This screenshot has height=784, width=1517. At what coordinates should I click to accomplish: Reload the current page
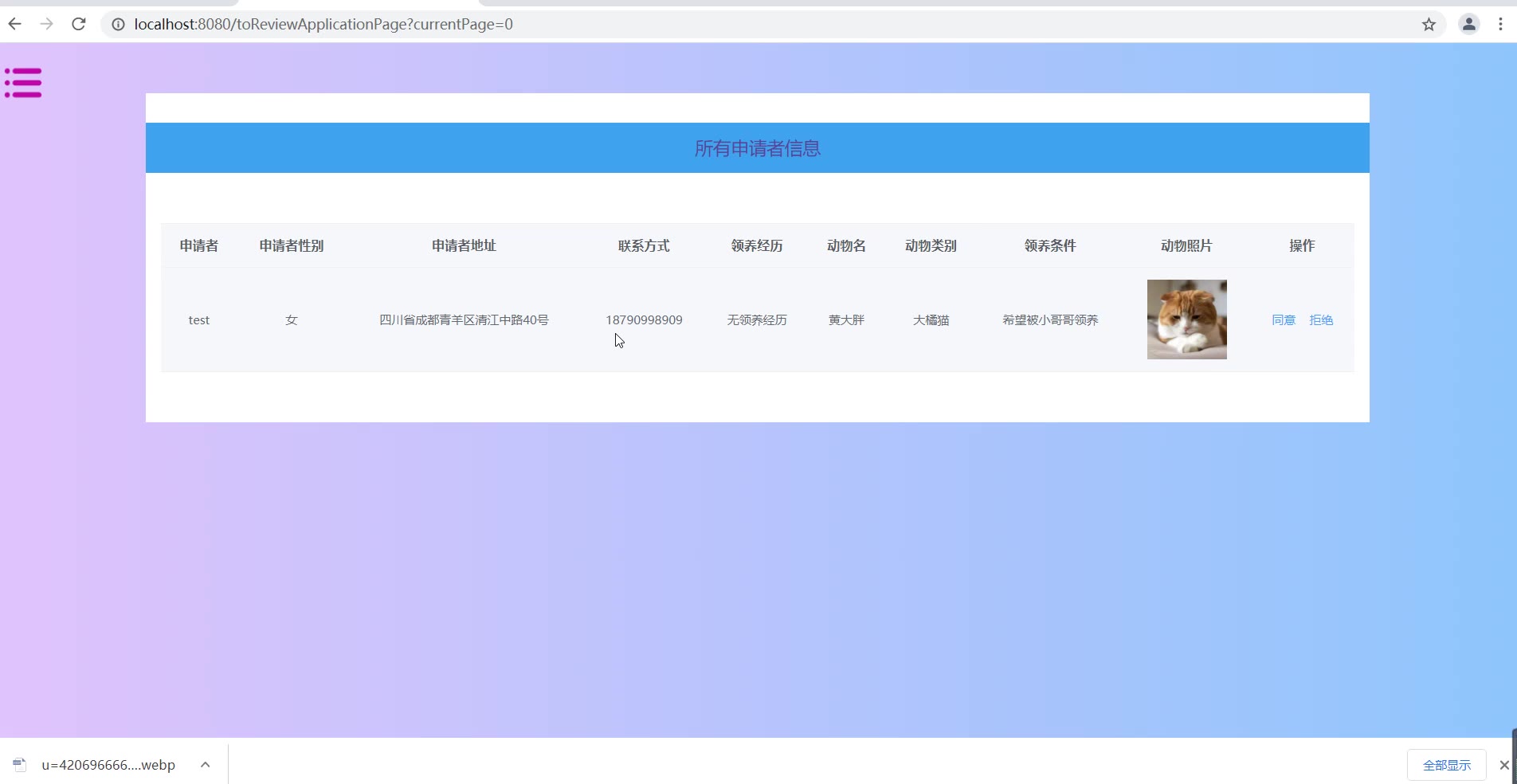point(78,24)
